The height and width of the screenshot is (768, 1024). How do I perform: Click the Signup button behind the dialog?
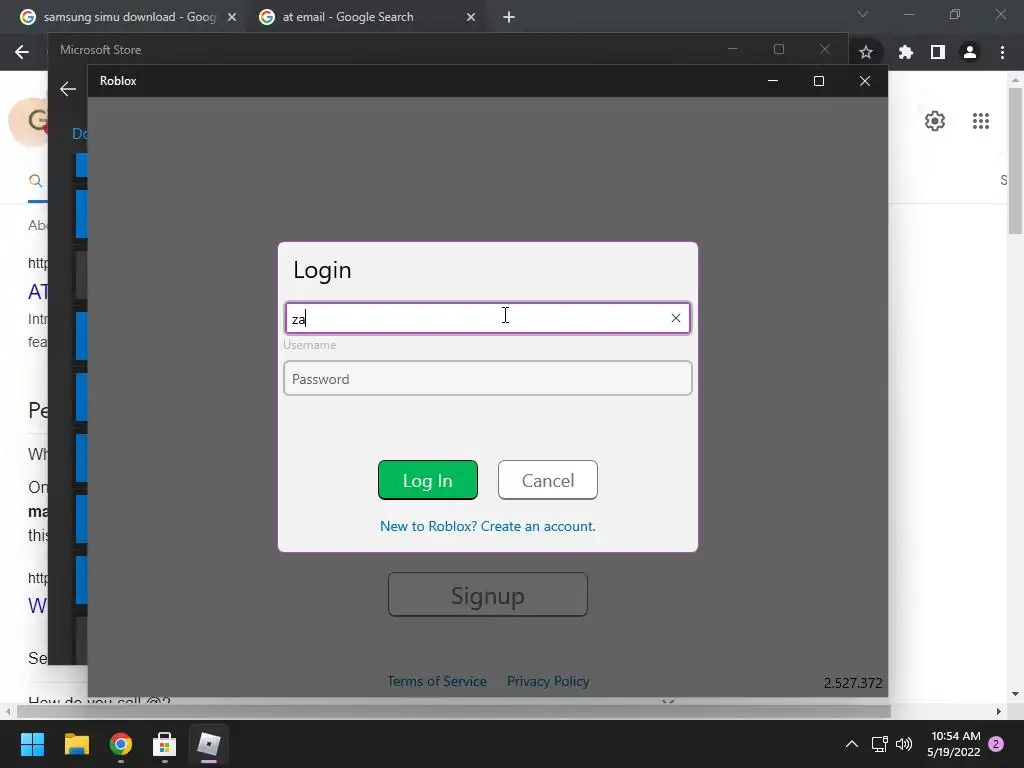488,594
